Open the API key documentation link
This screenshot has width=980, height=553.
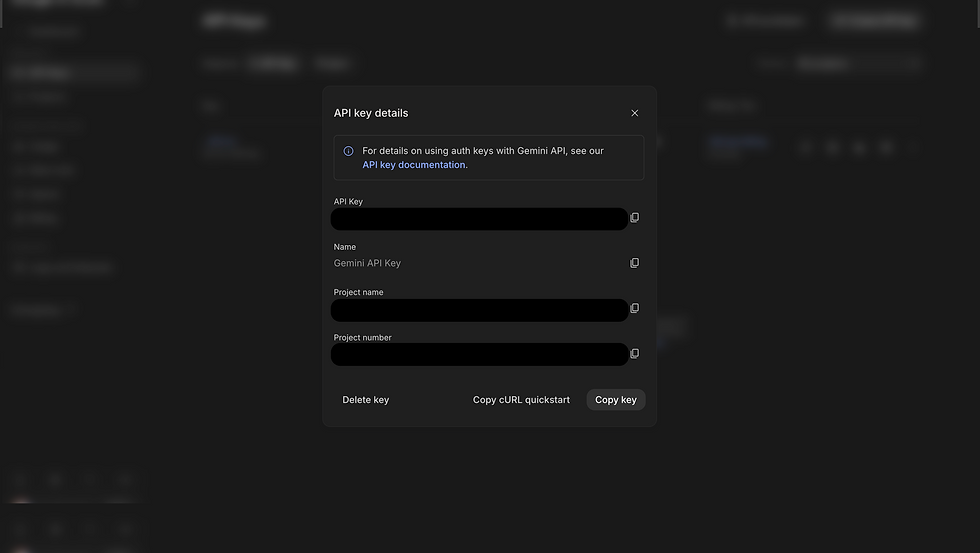coord(414,165)
